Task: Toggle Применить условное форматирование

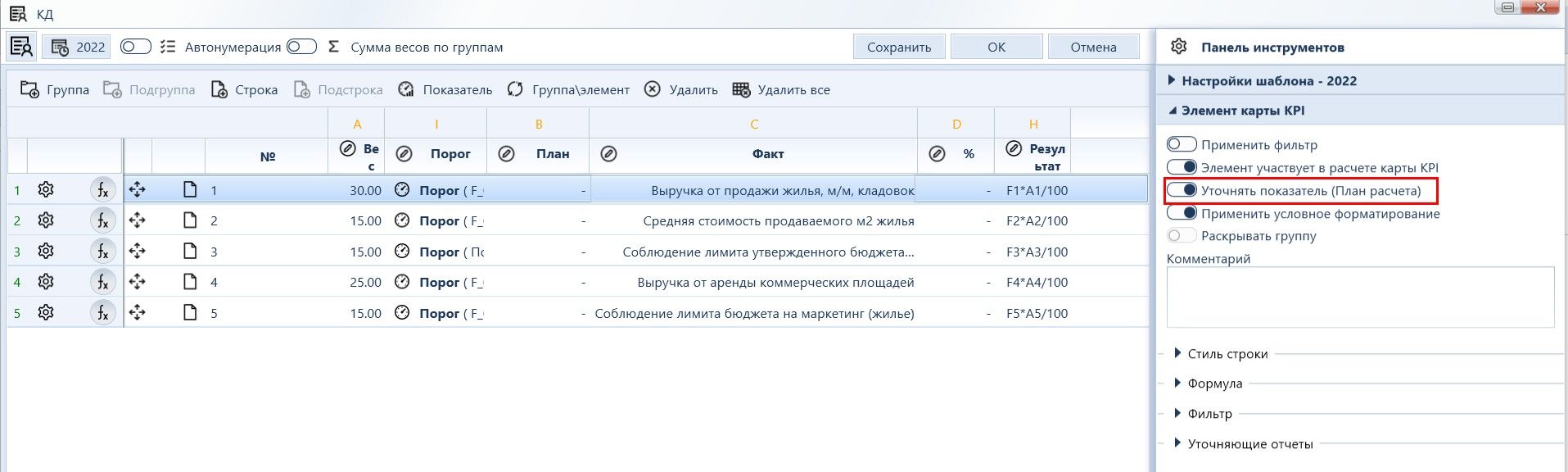Action: click(1182, 213)
